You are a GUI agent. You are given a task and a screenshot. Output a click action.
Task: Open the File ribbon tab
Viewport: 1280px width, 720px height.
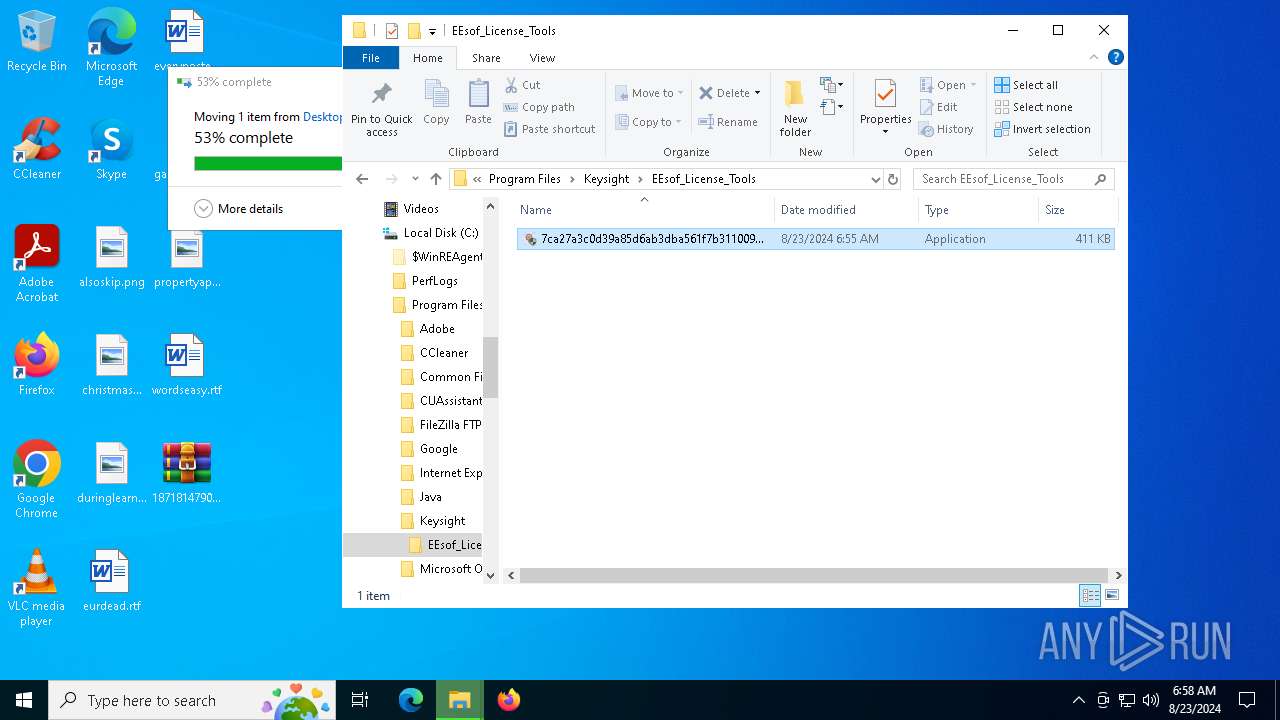coord(371,58)
